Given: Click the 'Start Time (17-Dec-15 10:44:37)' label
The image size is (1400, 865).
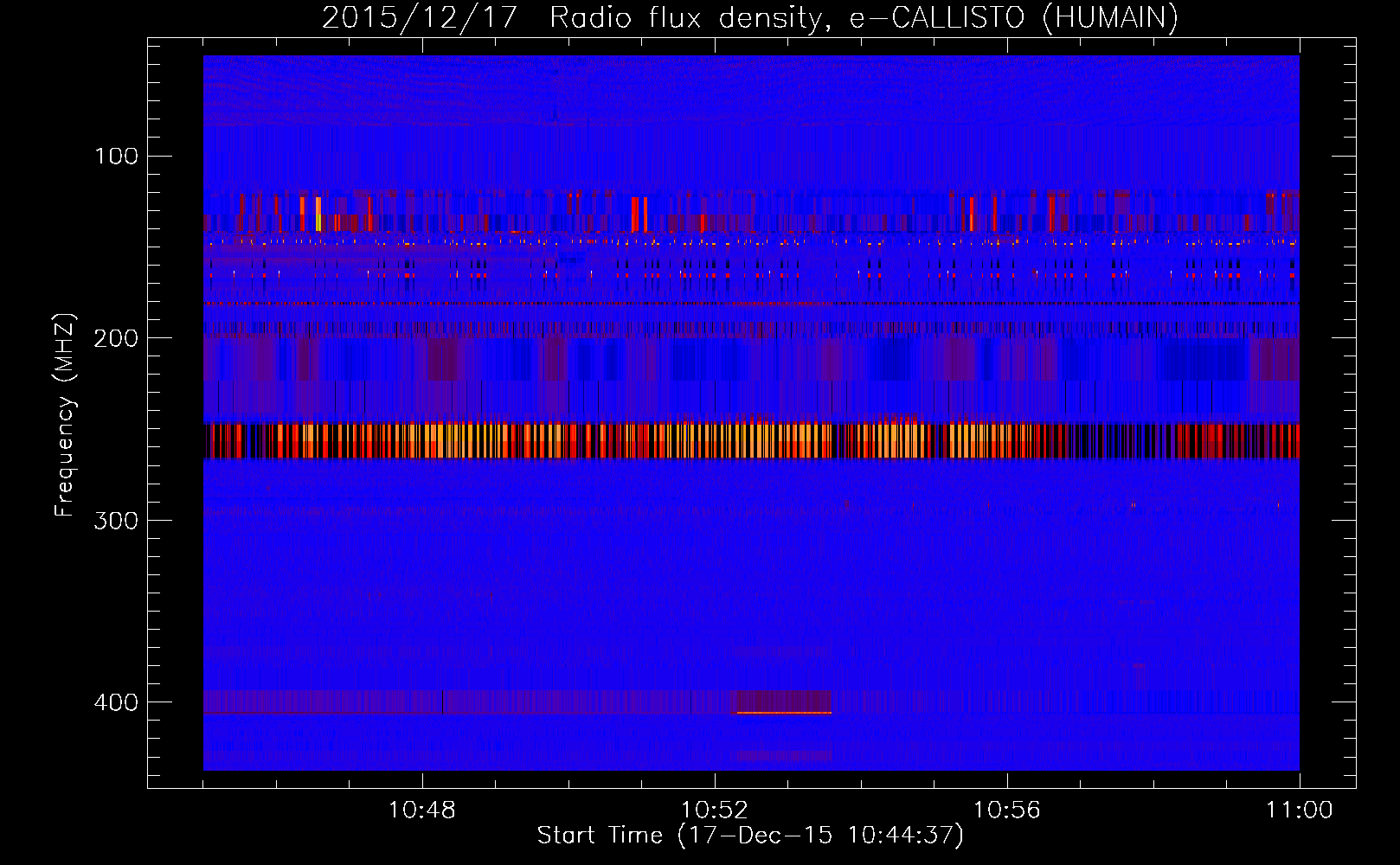Looking at the screenshot, I should click(750, 836).
